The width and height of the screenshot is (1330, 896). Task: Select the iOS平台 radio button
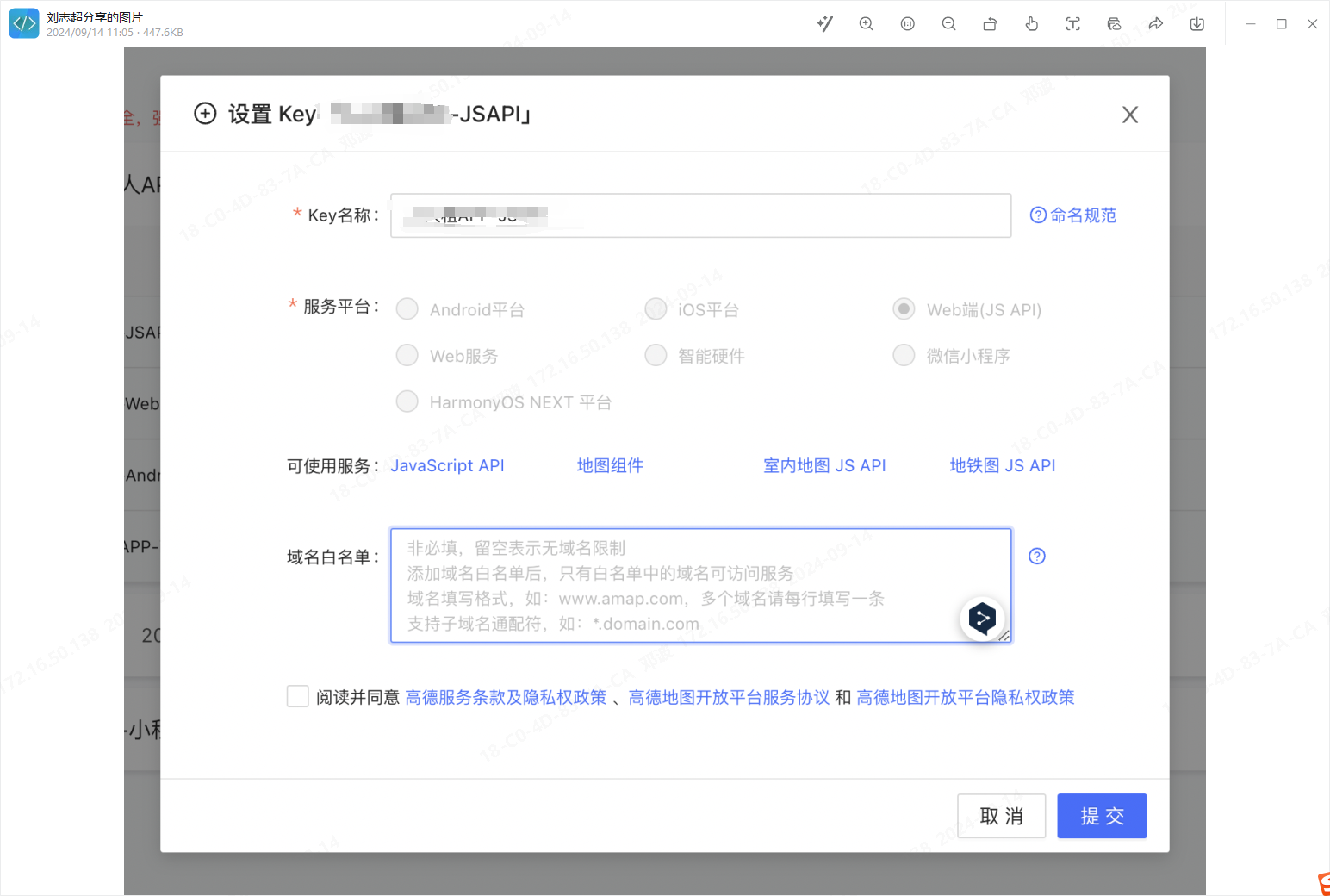pos(656,309)
